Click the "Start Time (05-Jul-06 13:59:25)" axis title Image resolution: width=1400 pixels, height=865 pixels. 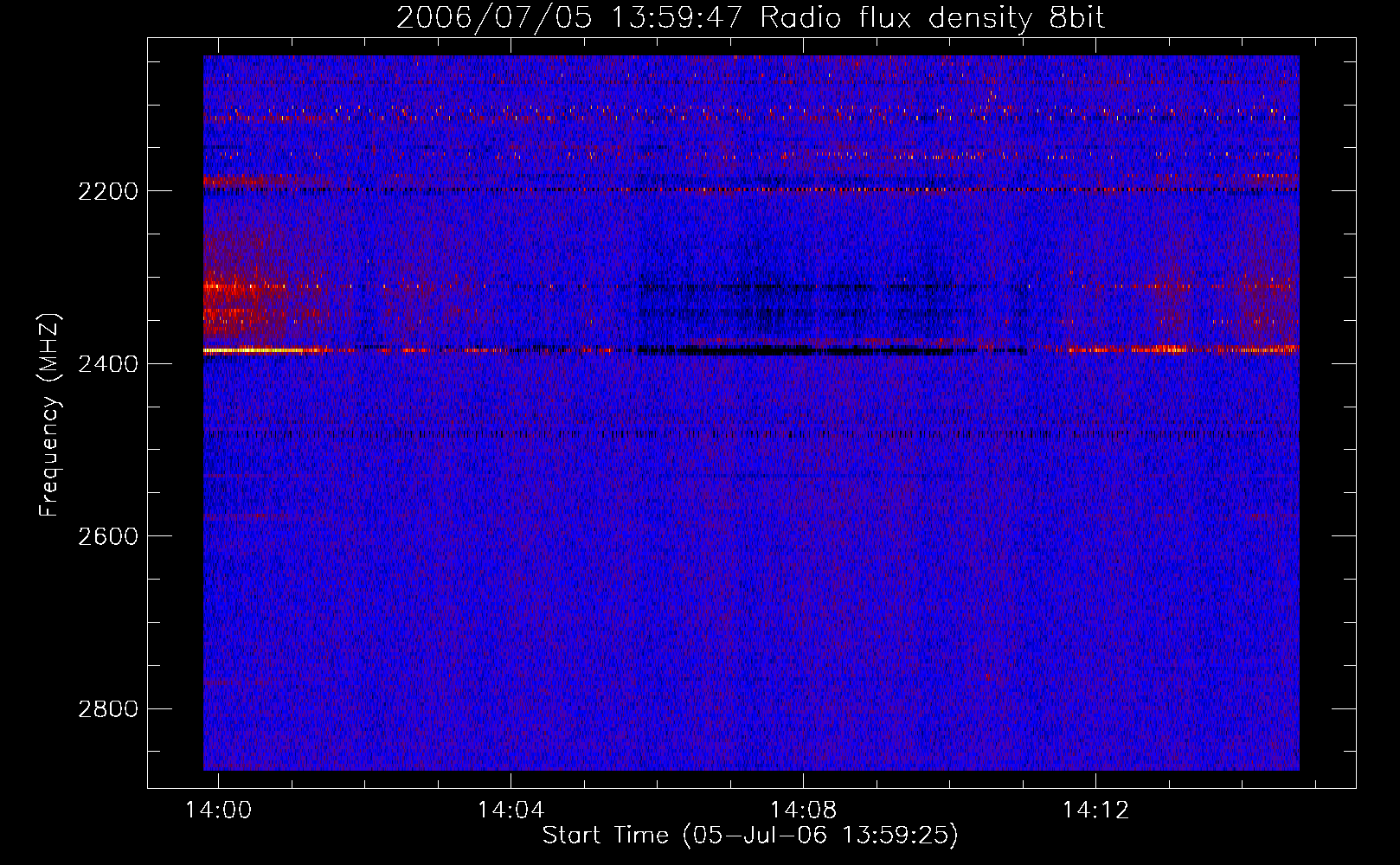click(750, 836)
